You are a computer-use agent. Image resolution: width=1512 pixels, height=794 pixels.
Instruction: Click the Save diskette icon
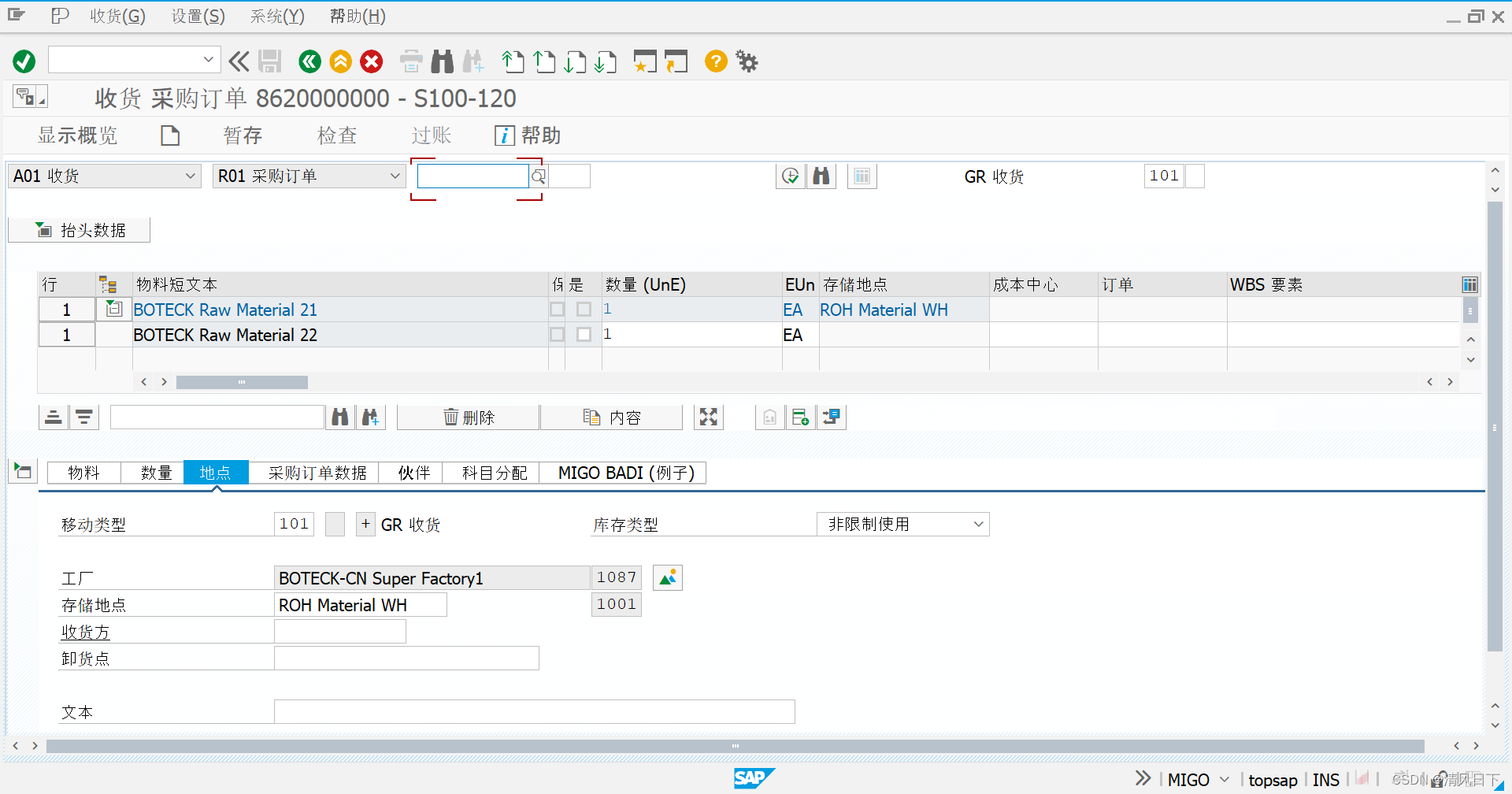270,61
